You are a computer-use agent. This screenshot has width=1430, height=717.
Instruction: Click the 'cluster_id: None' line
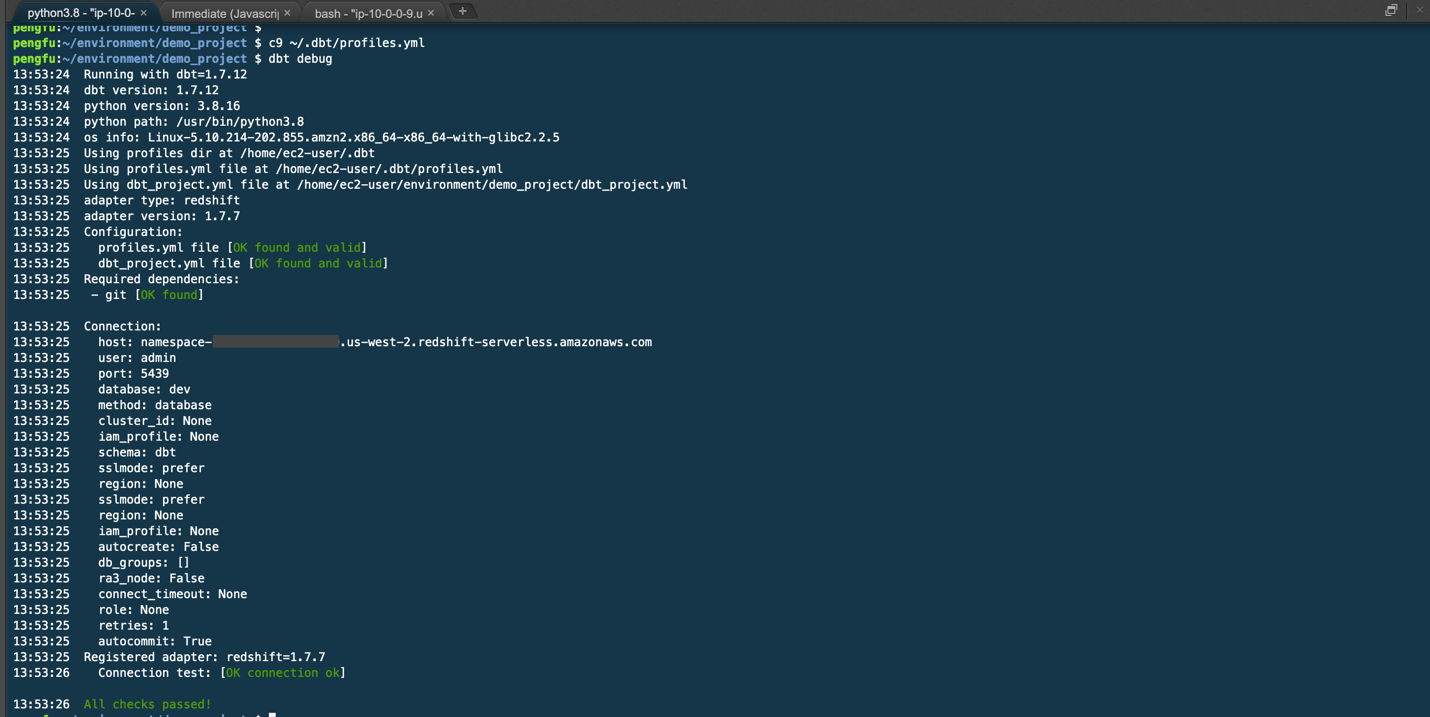point(155,421)
